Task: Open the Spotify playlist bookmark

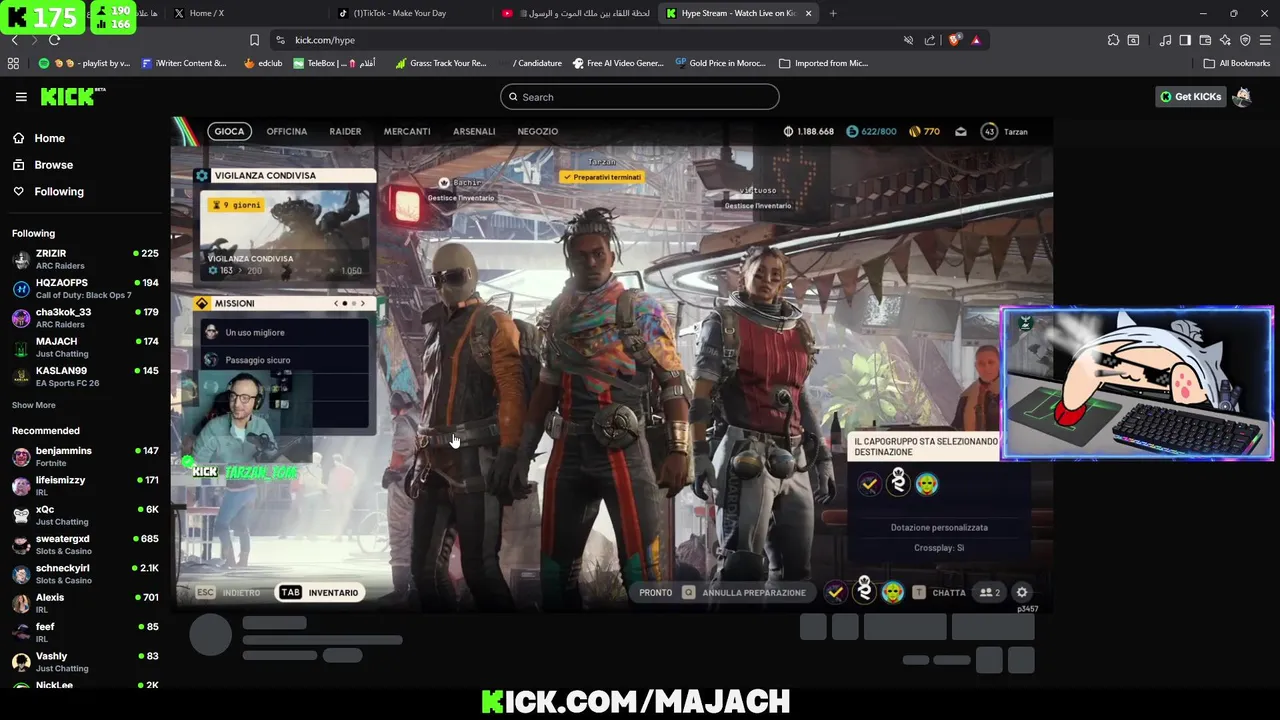Action: click(x=84, y=63)
